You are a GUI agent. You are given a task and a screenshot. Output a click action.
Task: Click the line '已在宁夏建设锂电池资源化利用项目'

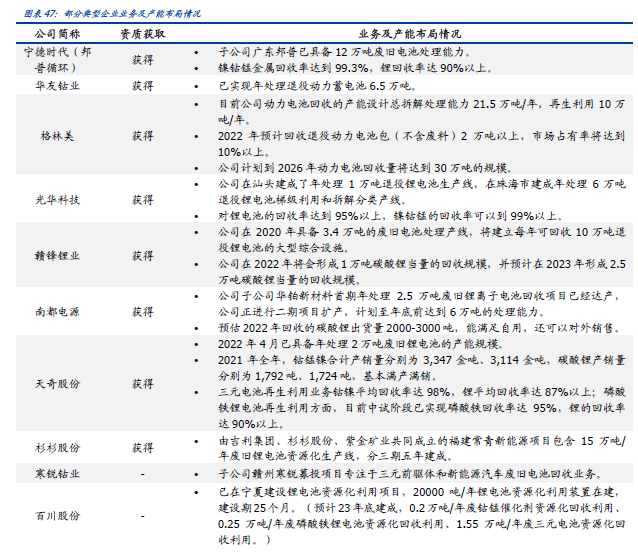point(419,492)
